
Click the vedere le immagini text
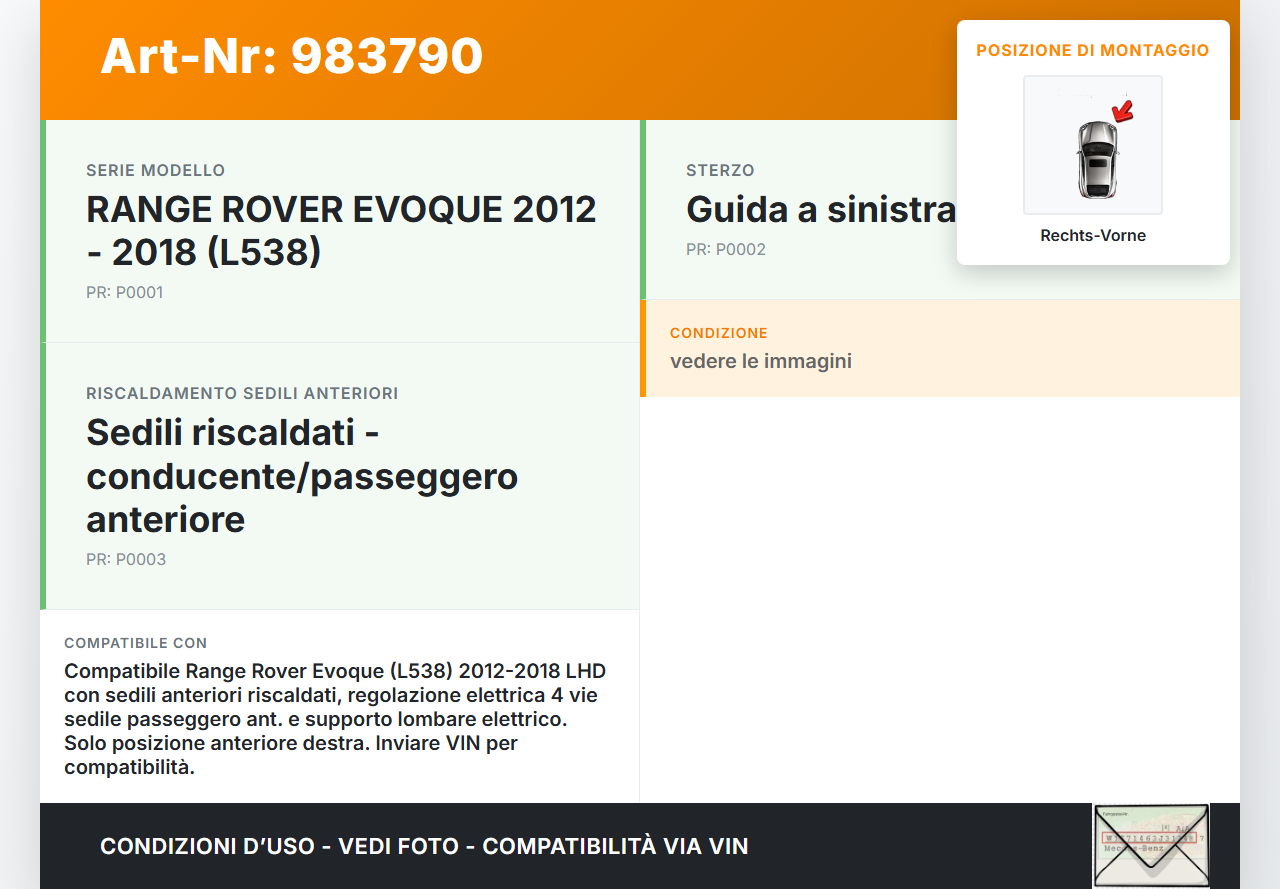coord(761,361)
